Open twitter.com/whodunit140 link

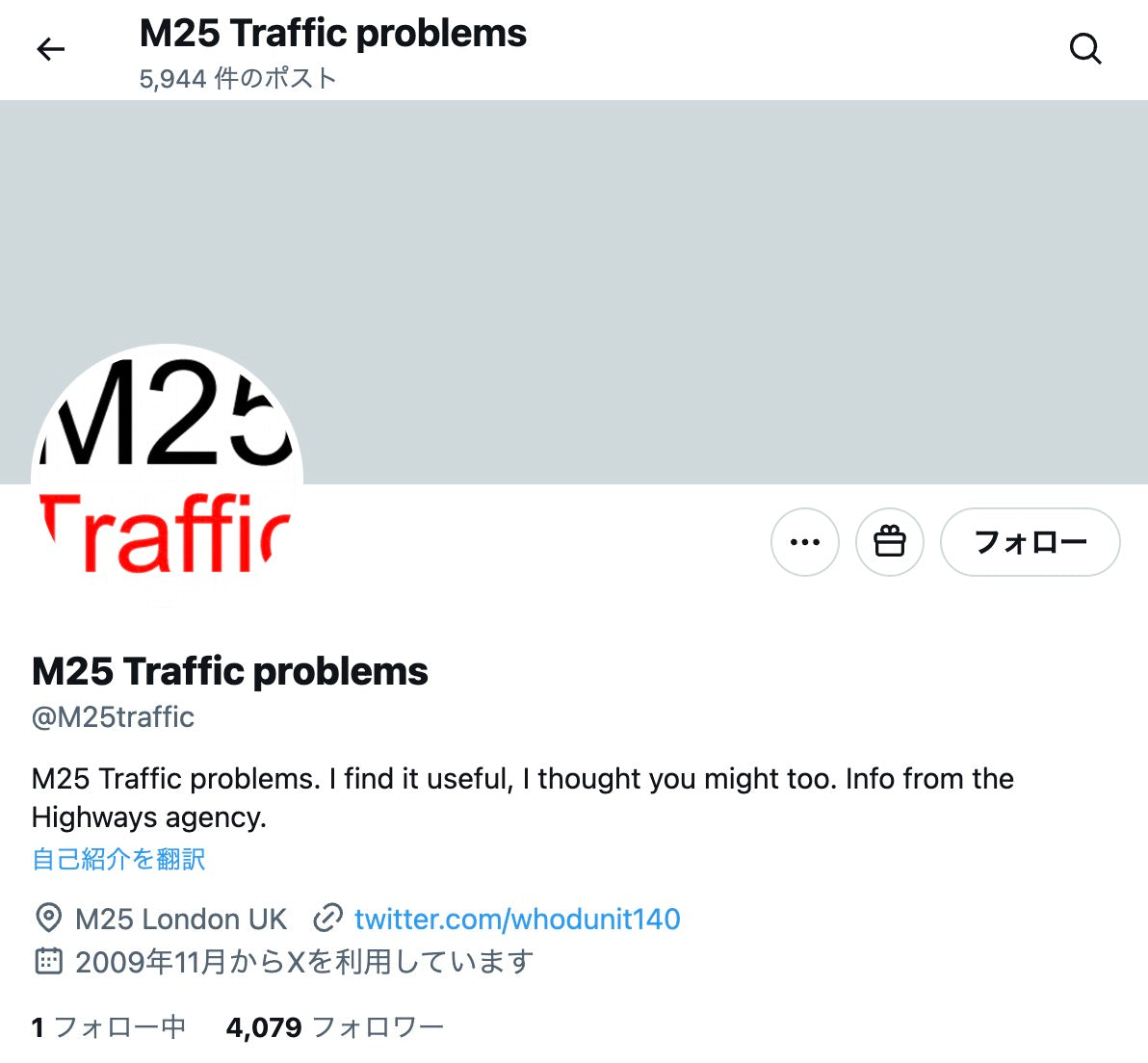click(517, 919)
